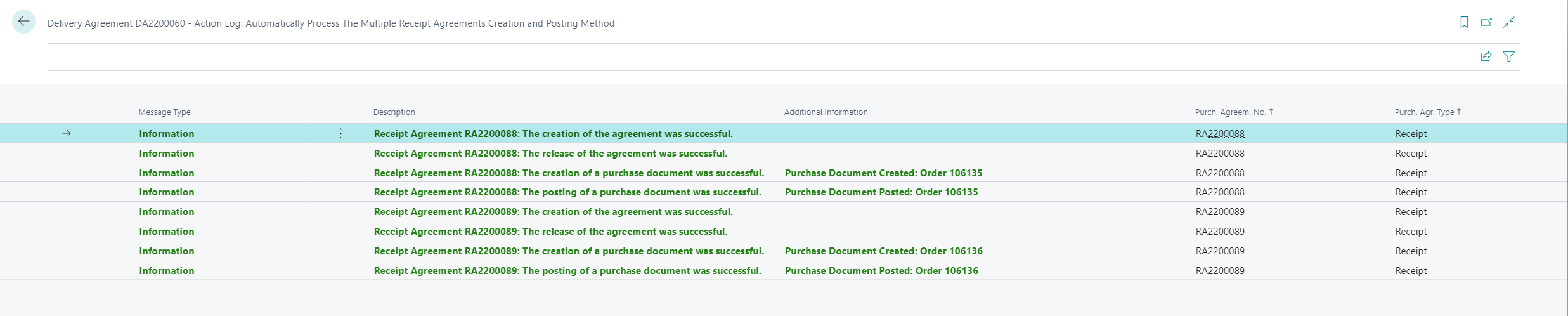Open the Description column header menu
The image size is (1568, 316).
click(394, 112)
